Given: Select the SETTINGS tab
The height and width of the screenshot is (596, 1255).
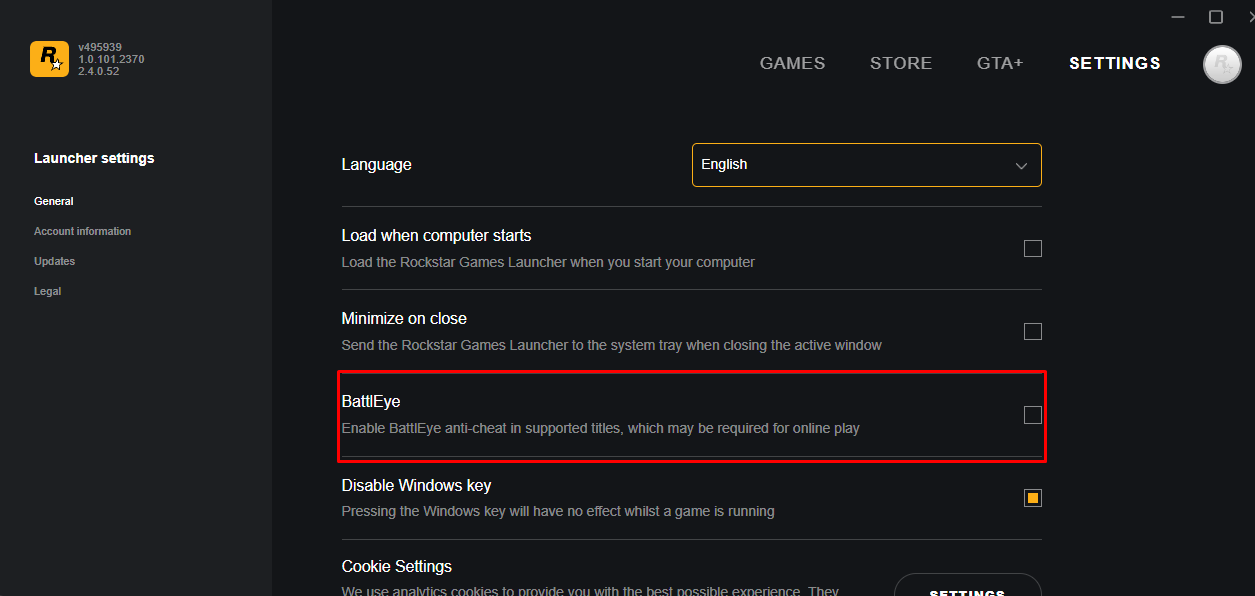Looking at the screenshot, I should [x=1114, y=64].
